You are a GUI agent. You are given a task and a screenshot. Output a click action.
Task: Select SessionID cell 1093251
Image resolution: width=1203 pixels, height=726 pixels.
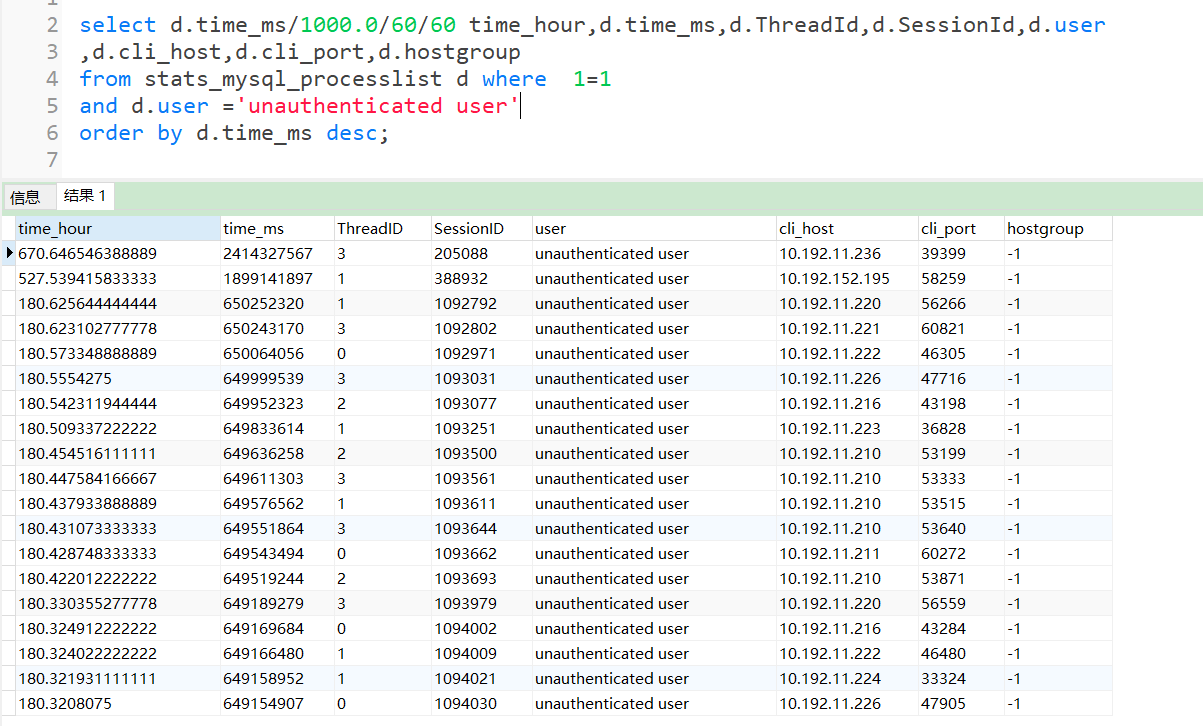click(481, 429)
